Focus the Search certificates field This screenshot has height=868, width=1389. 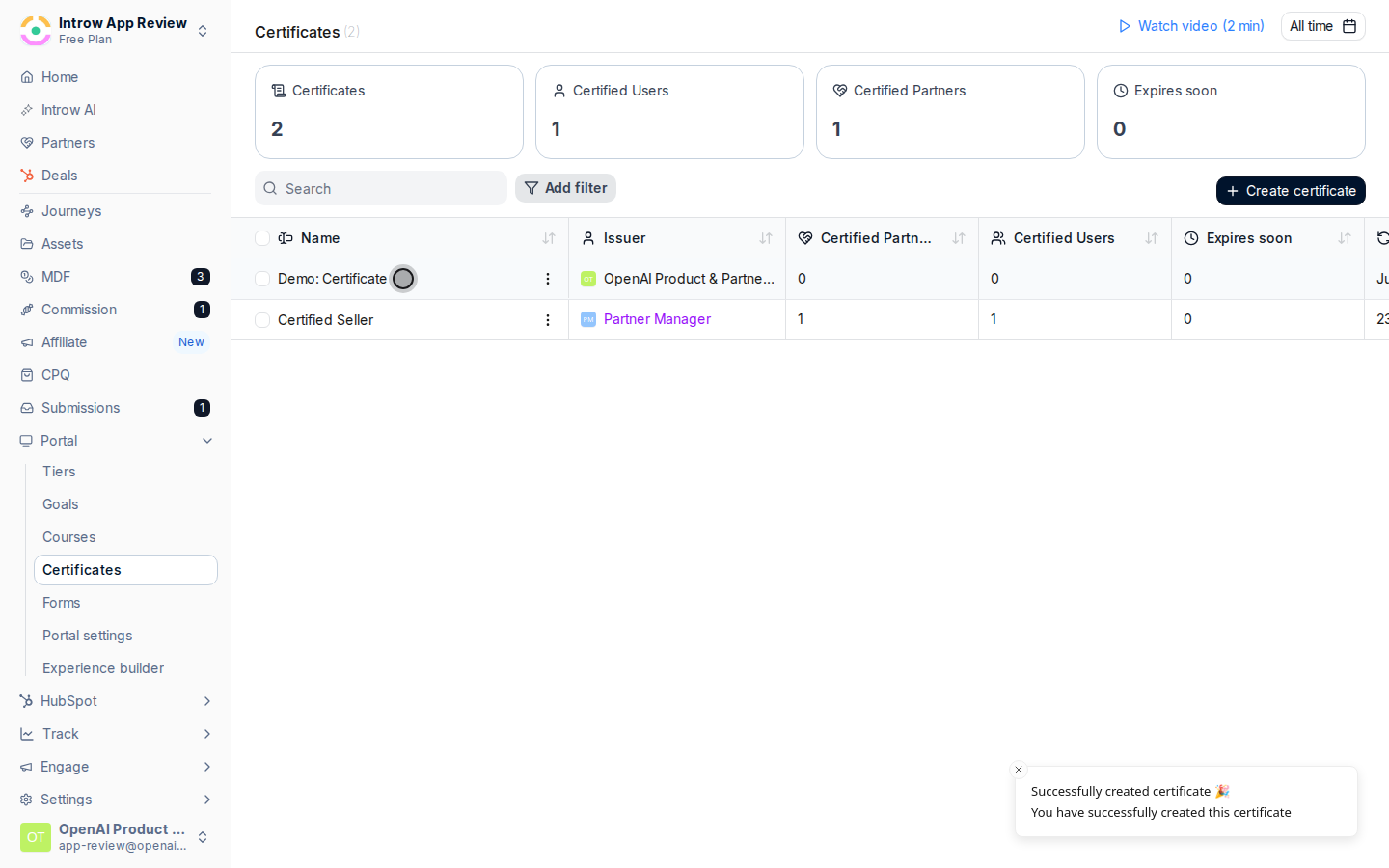(x=381, y=188)
